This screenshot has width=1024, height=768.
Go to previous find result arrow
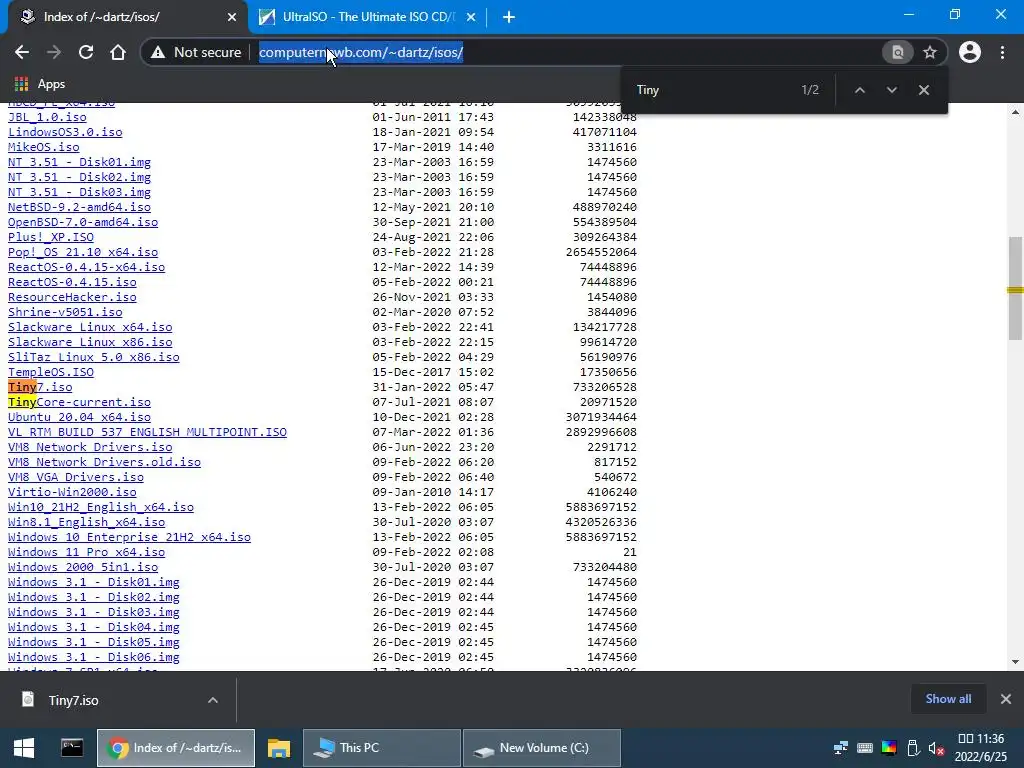click(x=860, y=90)
